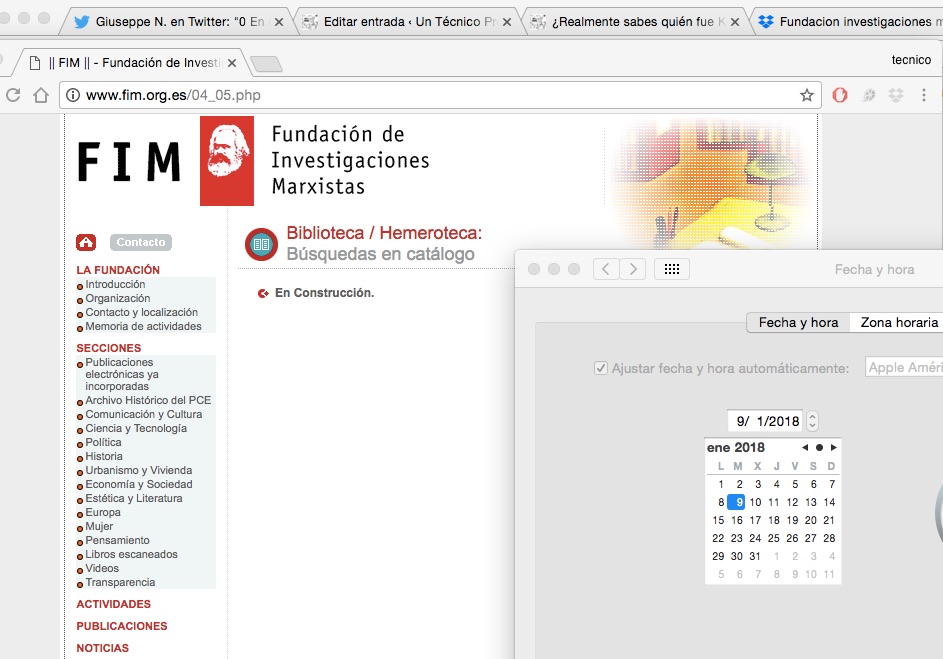Click the browser home button
This screenshot has width=943, height=659.
(41, 95)
